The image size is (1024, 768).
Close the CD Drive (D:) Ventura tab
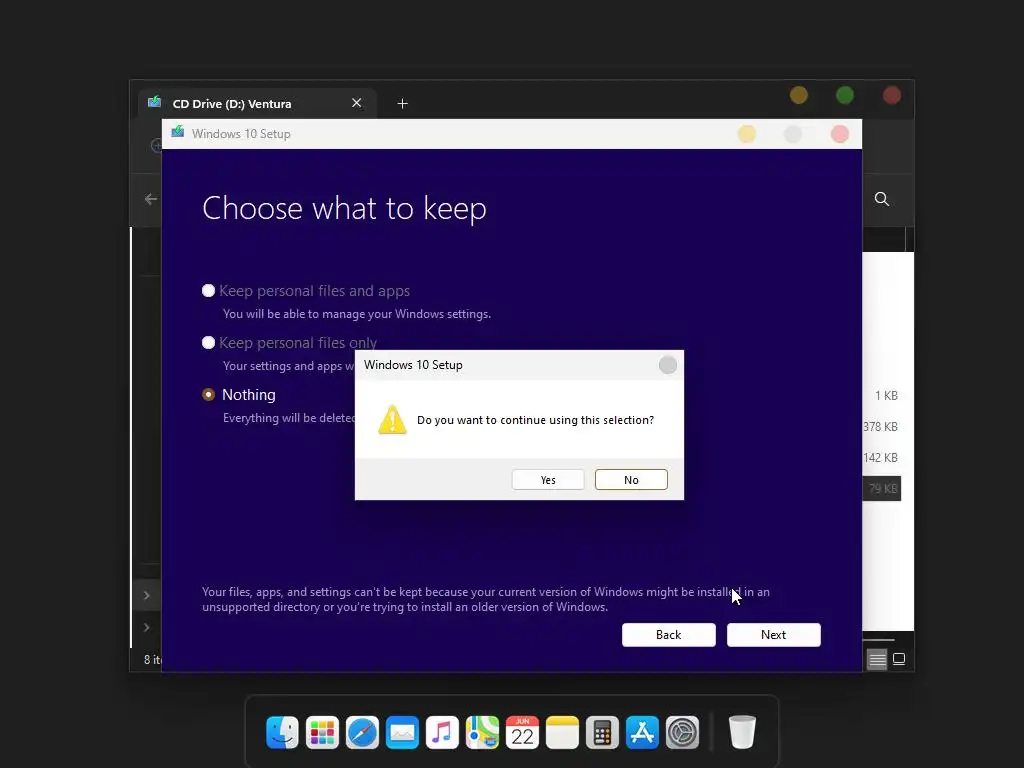(357, 103)
